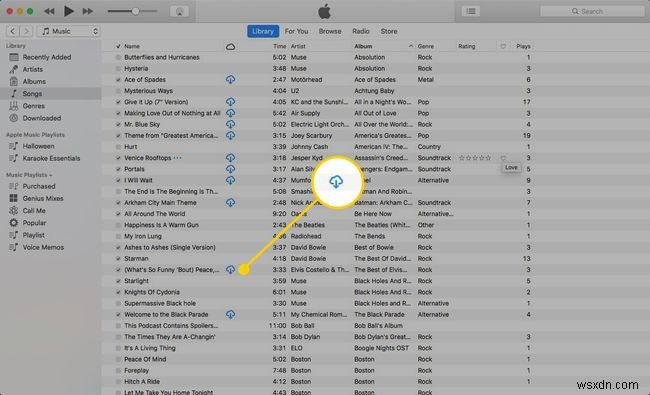Sort by the Album column header
The height and width of the screenshot is (395, 650).
point(363,46)
